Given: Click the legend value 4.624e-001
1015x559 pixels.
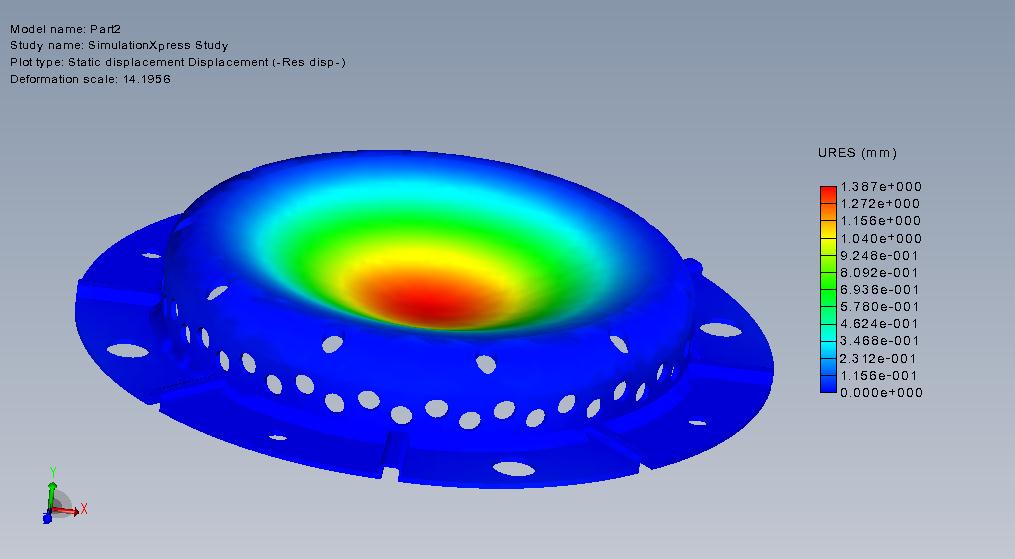Looking at the screenshot, I should (879, 323).
